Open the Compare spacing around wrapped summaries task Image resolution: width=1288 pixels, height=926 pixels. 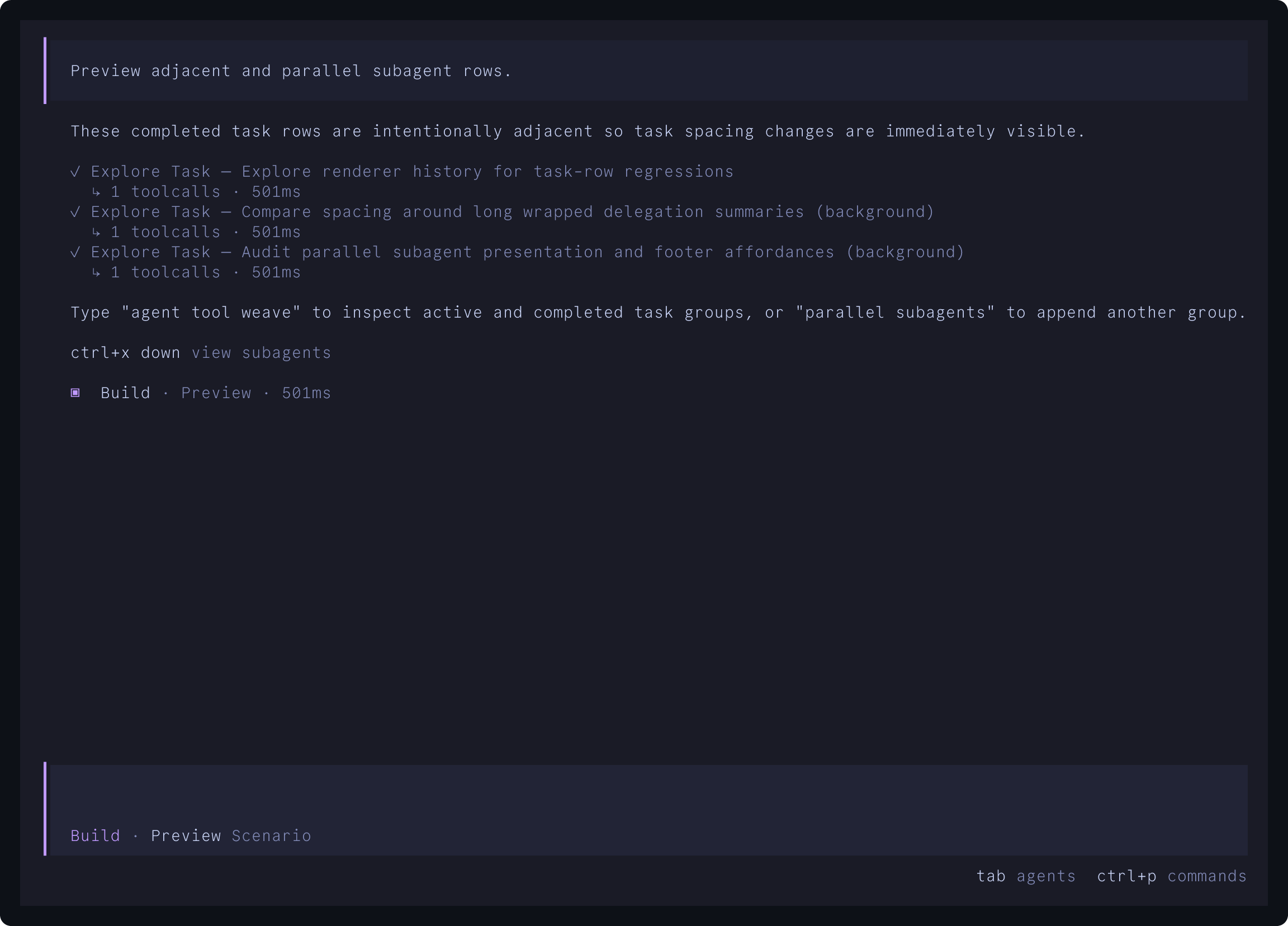[x=503, y=212]
